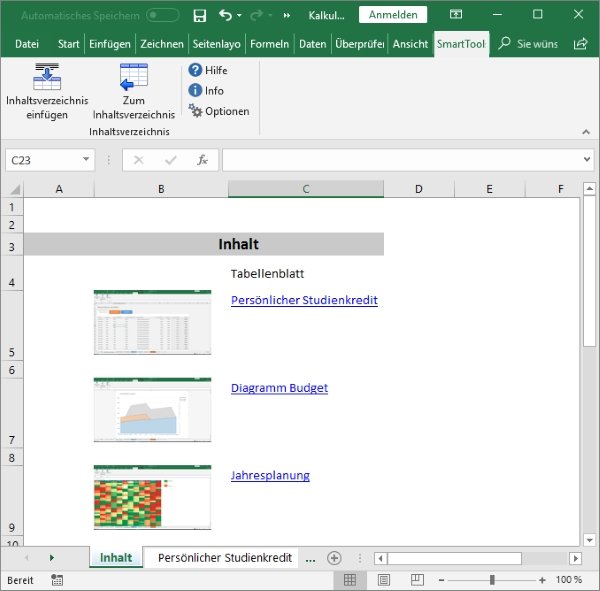Select column C header

tap(306, 189)
